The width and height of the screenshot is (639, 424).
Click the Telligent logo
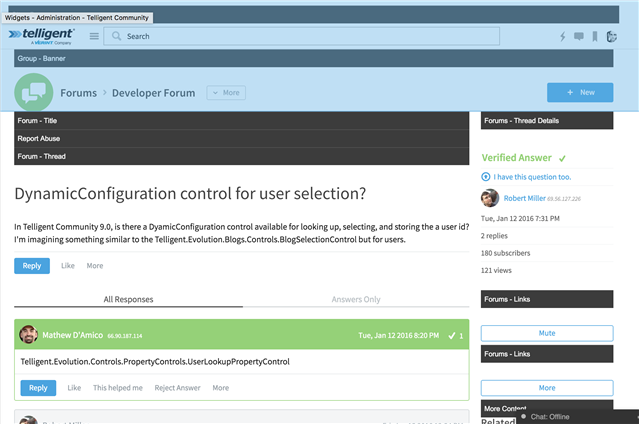coord(42,36)
